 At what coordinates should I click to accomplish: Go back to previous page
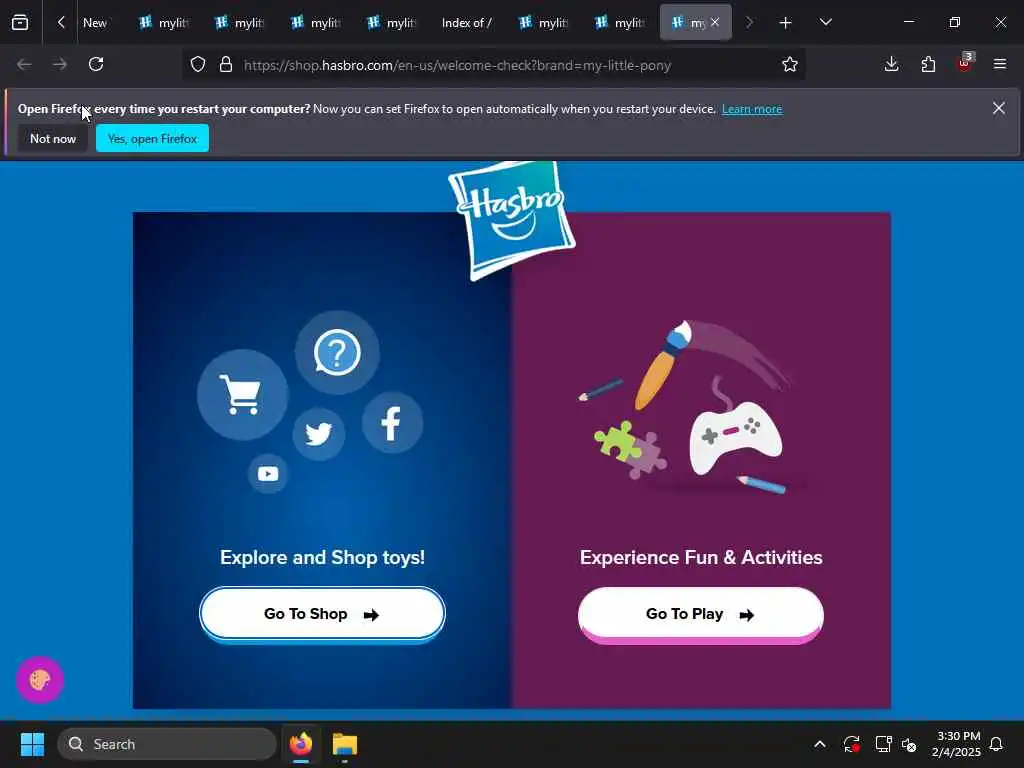tap(24, 64)
